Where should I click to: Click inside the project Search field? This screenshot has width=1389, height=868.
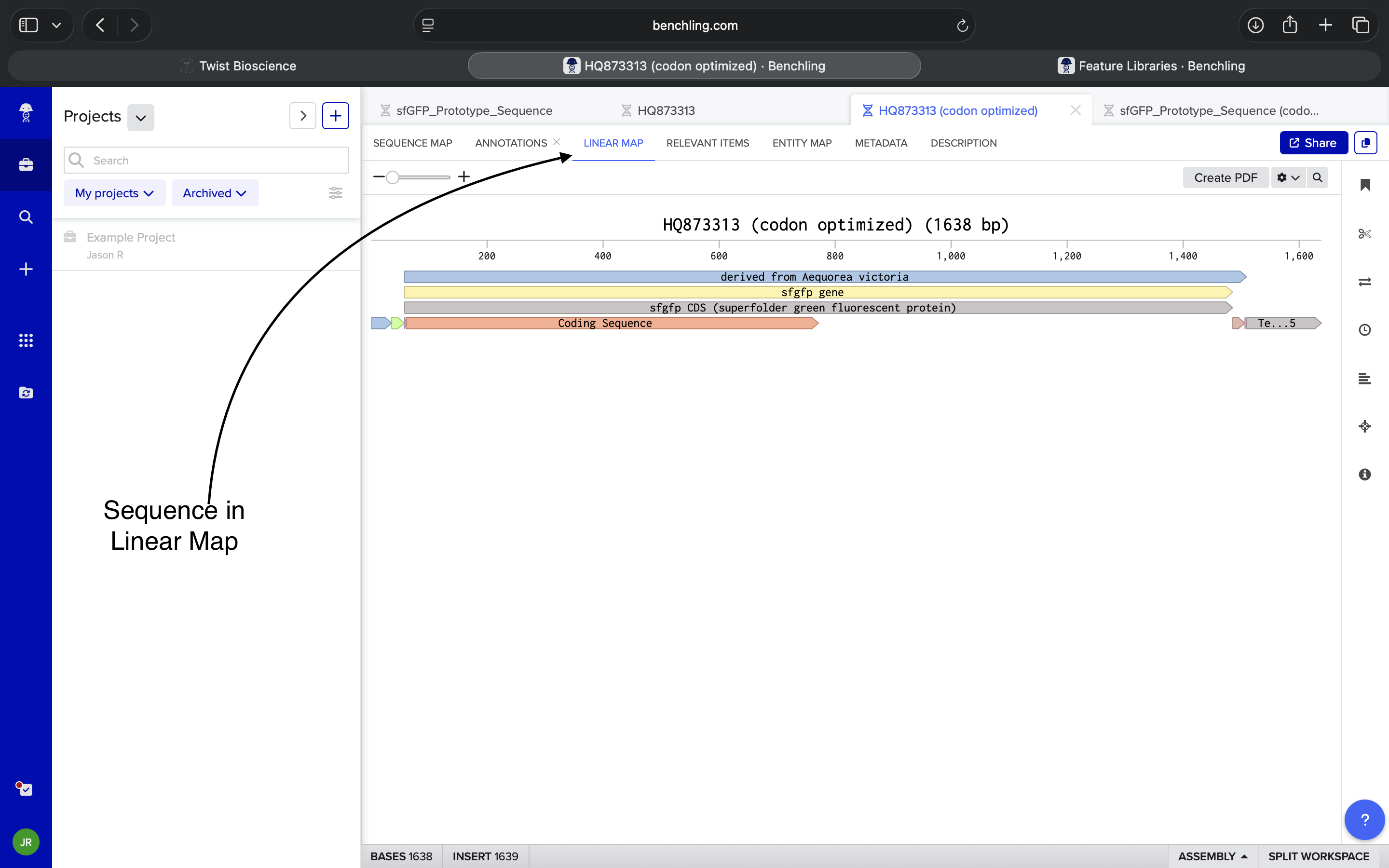click(205, 160)
